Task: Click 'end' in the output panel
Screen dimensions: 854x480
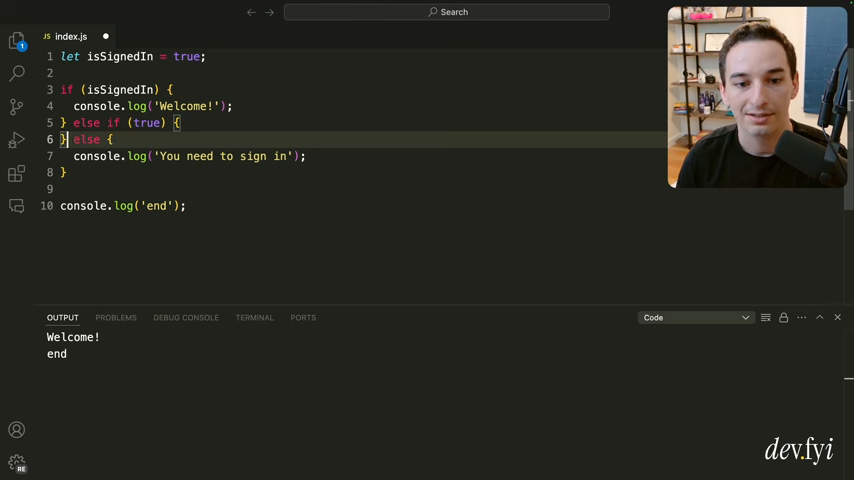Action: [x=57, y=354]
